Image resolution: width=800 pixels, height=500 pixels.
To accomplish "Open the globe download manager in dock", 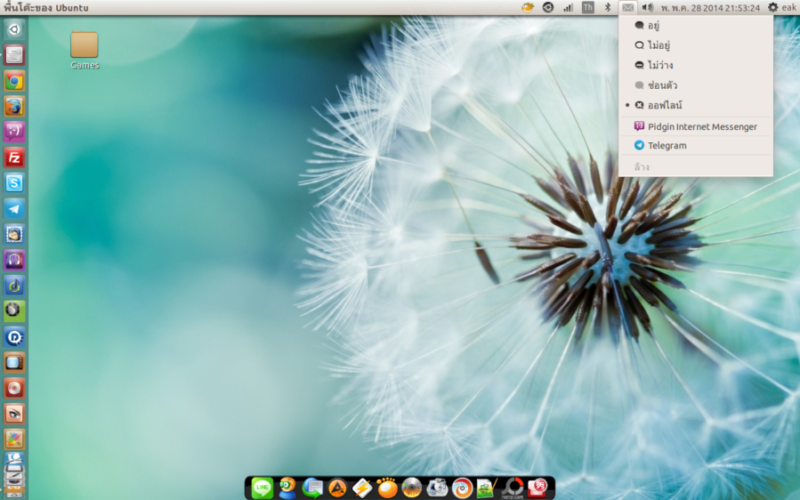I will click(312, 488).
